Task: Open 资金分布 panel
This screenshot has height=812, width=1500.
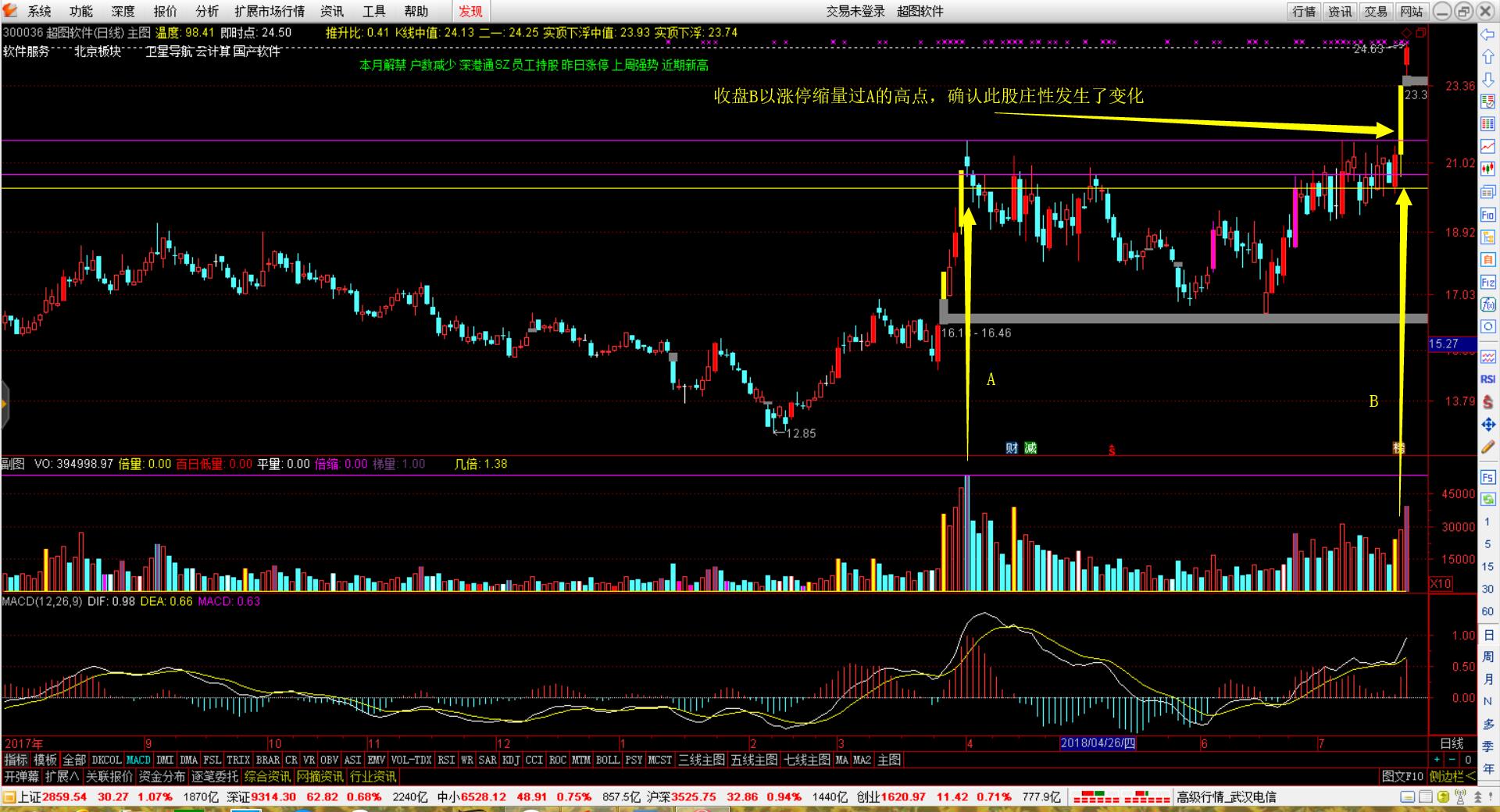Action: 162,777
